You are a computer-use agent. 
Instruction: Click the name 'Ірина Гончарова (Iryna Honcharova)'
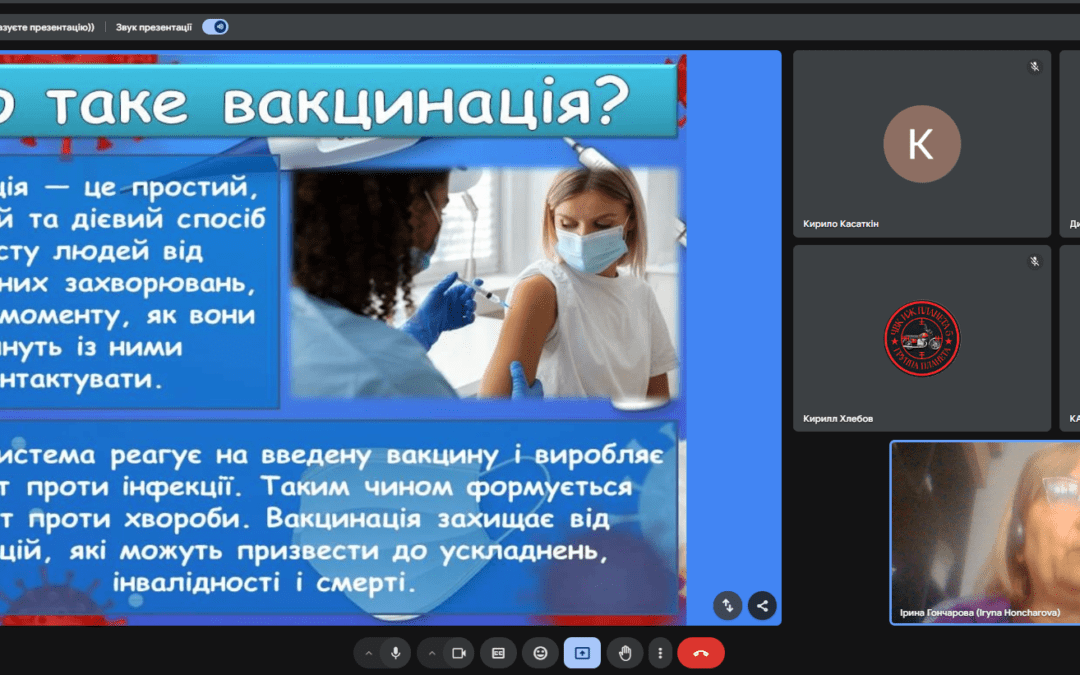coord(980,612)
